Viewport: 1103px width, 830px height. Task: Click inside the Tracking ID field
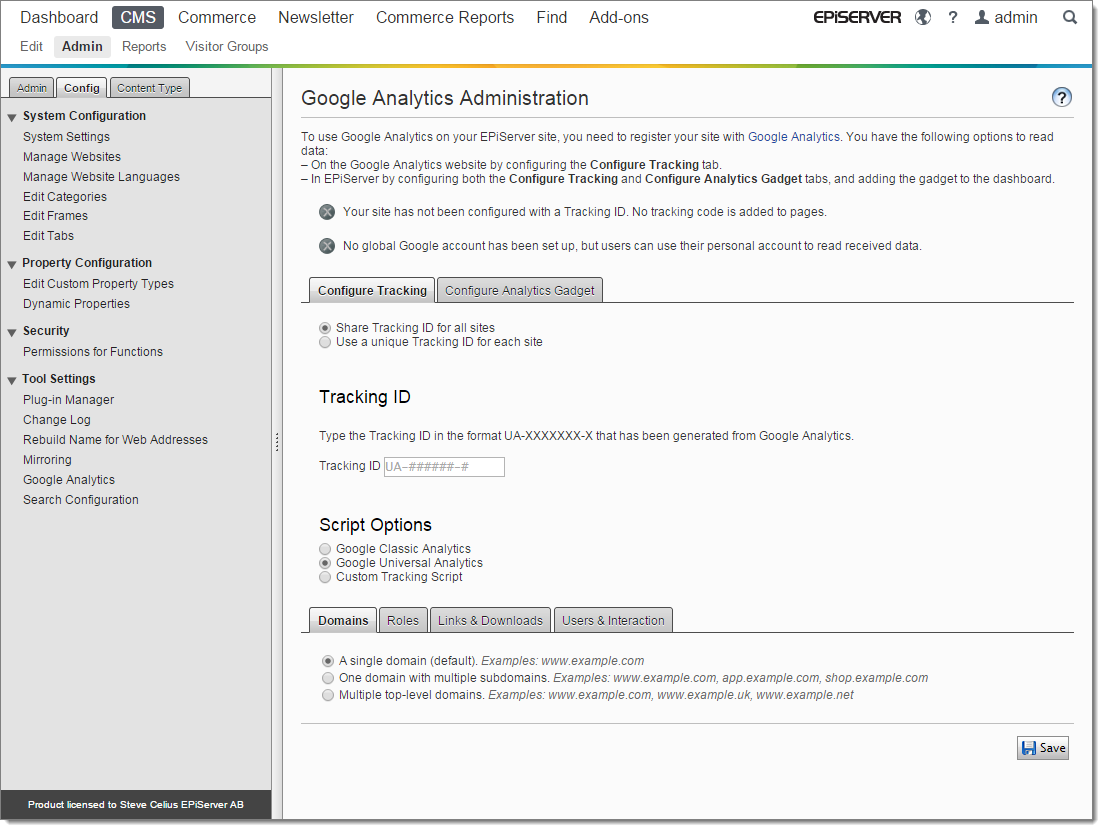tap(443, 466)
